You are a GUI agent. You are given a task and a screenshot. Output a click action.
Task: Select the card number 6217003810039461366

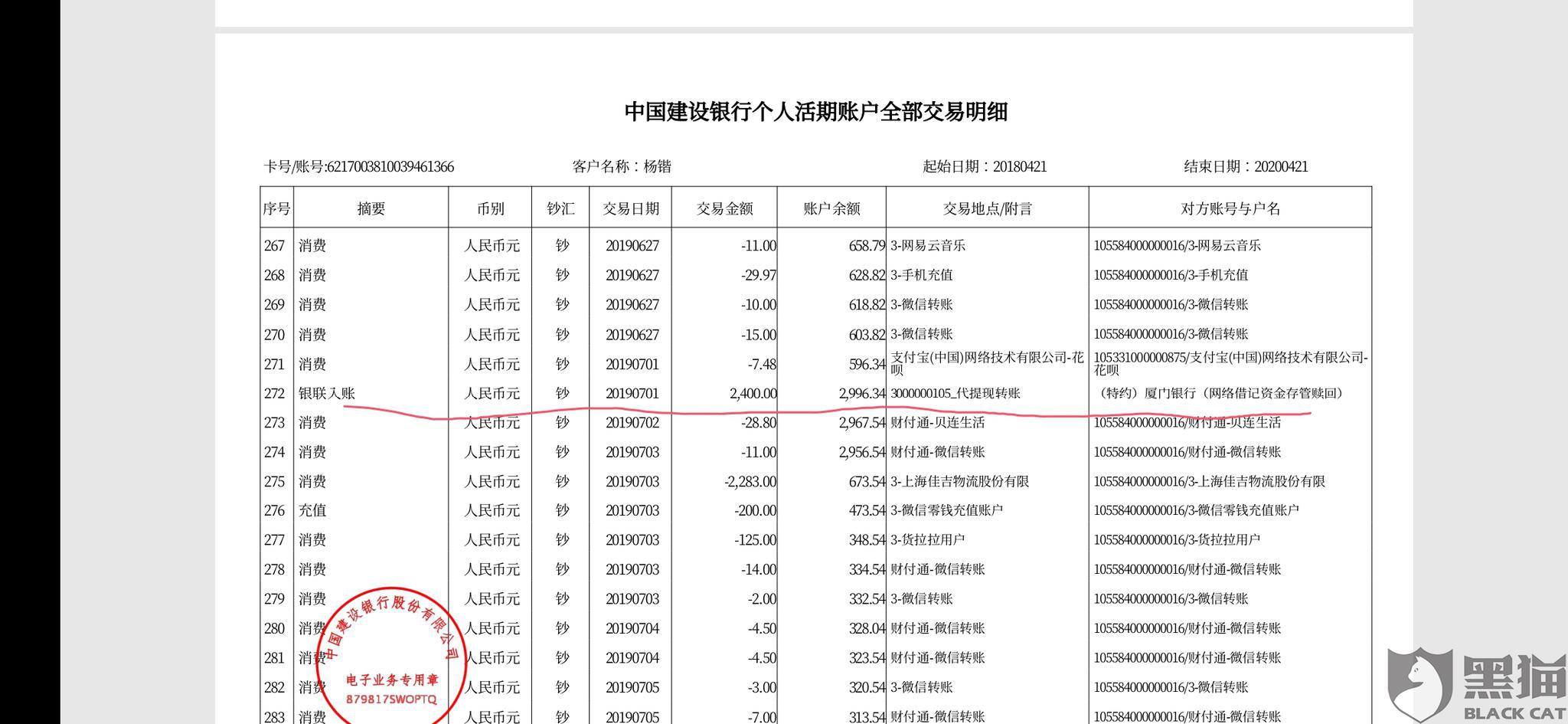coord(390,167)
